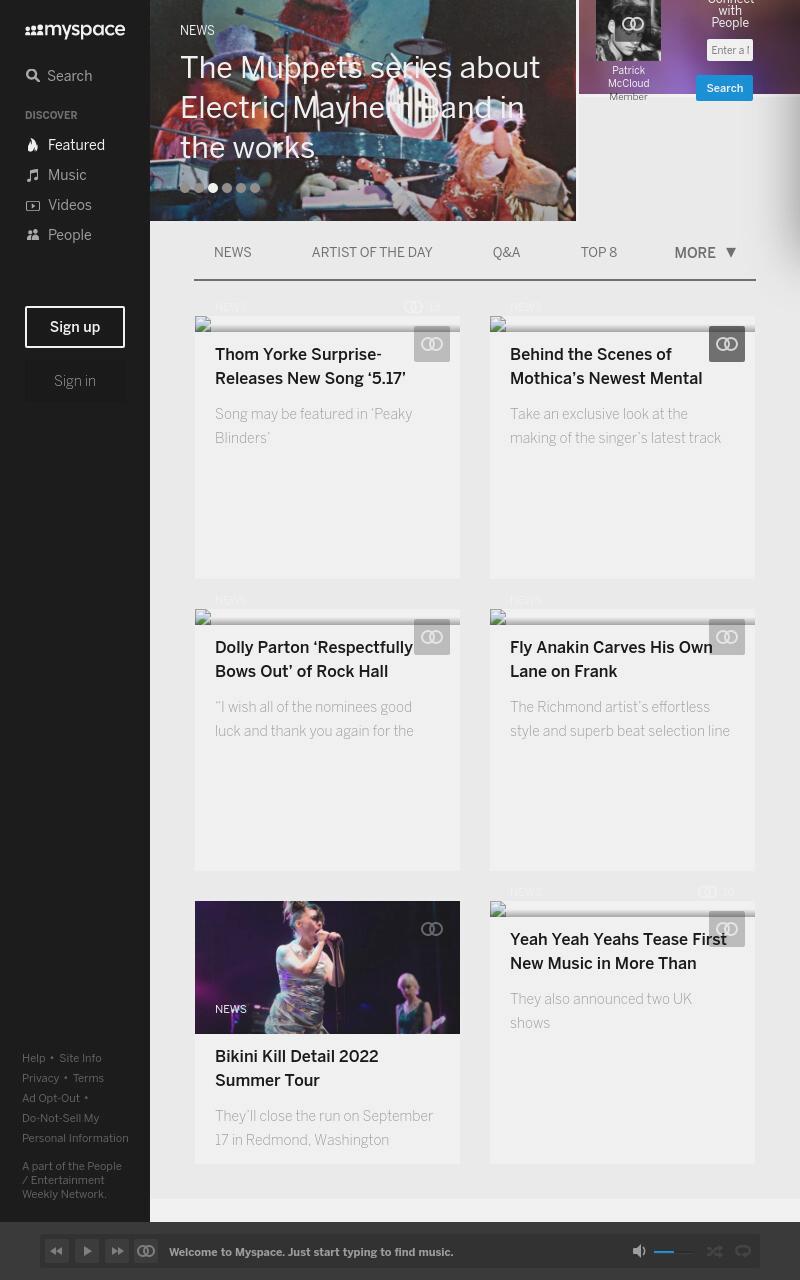Click the connect icon in player bar
The width and height of the screenshot is (800, 1280).
click(x=146, y=1251)
